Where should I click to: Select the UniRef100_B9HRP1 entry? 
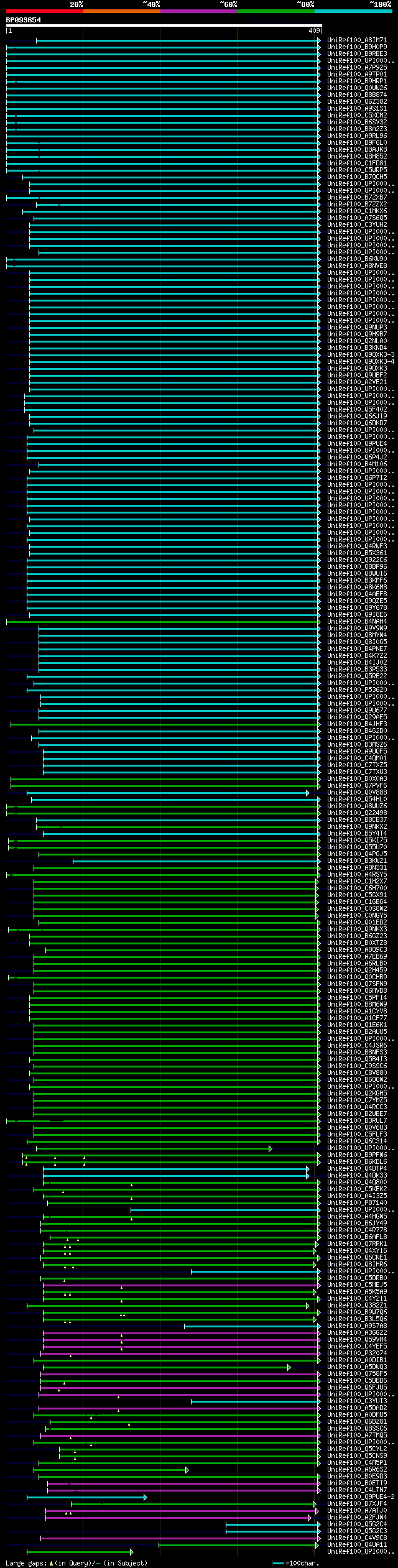tap(357, 81)
